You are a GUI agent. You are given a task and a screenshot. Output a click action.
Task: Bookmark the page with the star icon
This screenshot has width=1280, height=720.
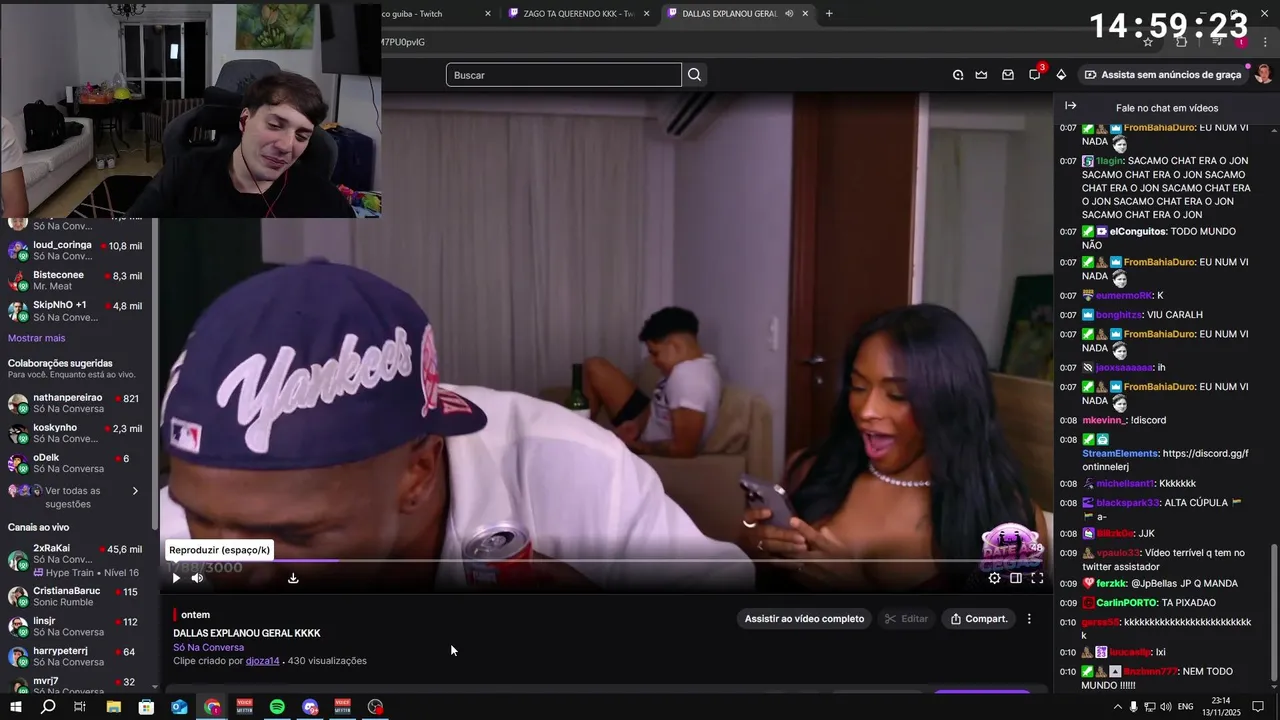click(1148, 42)
